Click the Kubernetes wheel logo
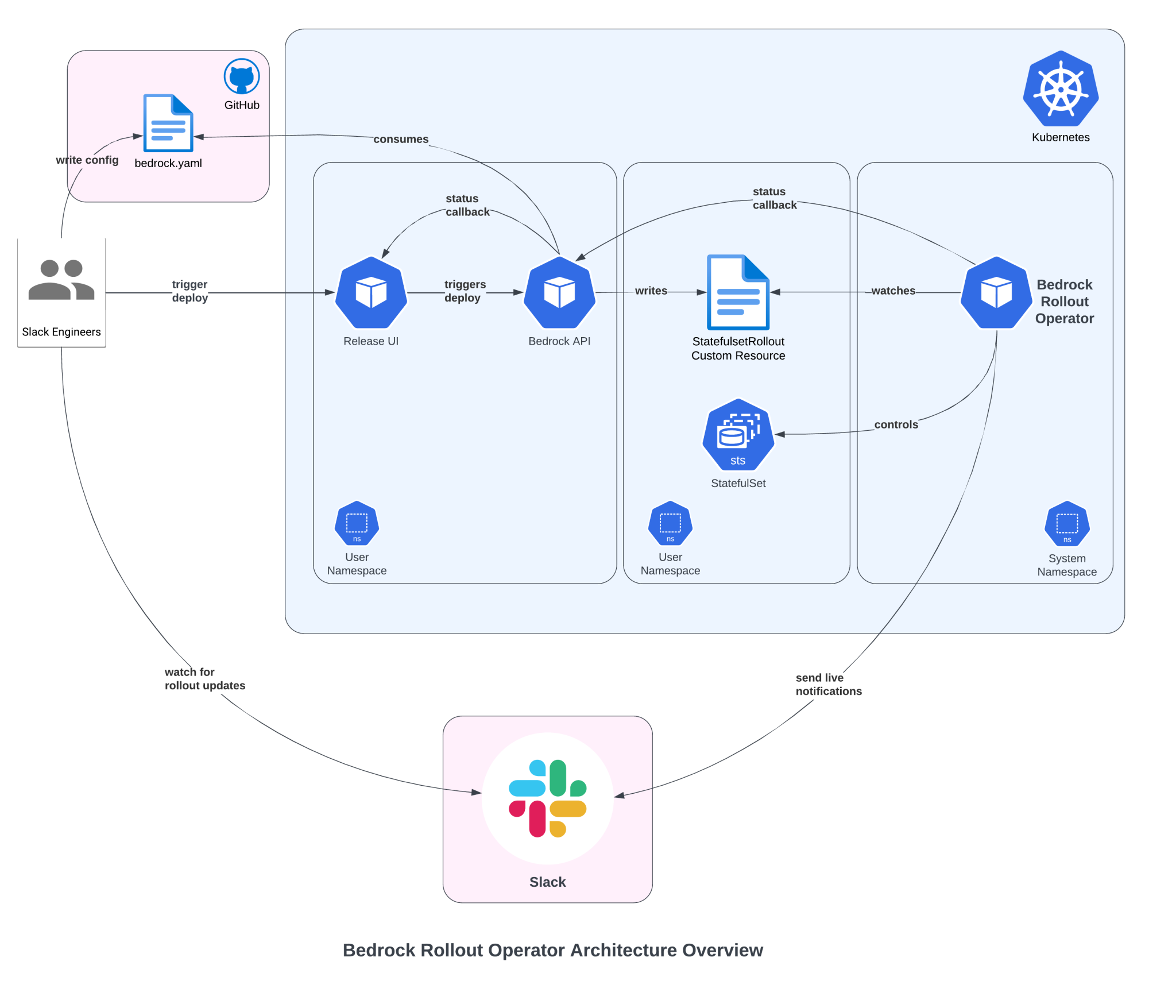 click(x=1060, y=88)
